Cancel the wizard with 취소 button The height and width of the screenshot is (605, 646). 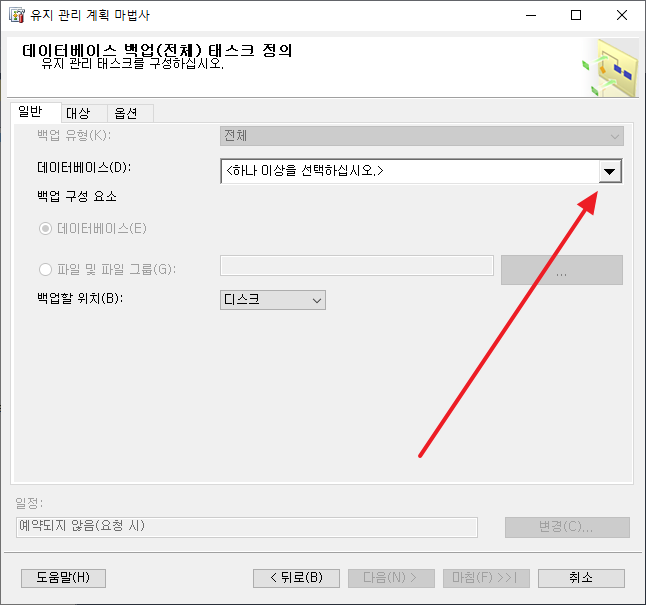click(581, 578)
